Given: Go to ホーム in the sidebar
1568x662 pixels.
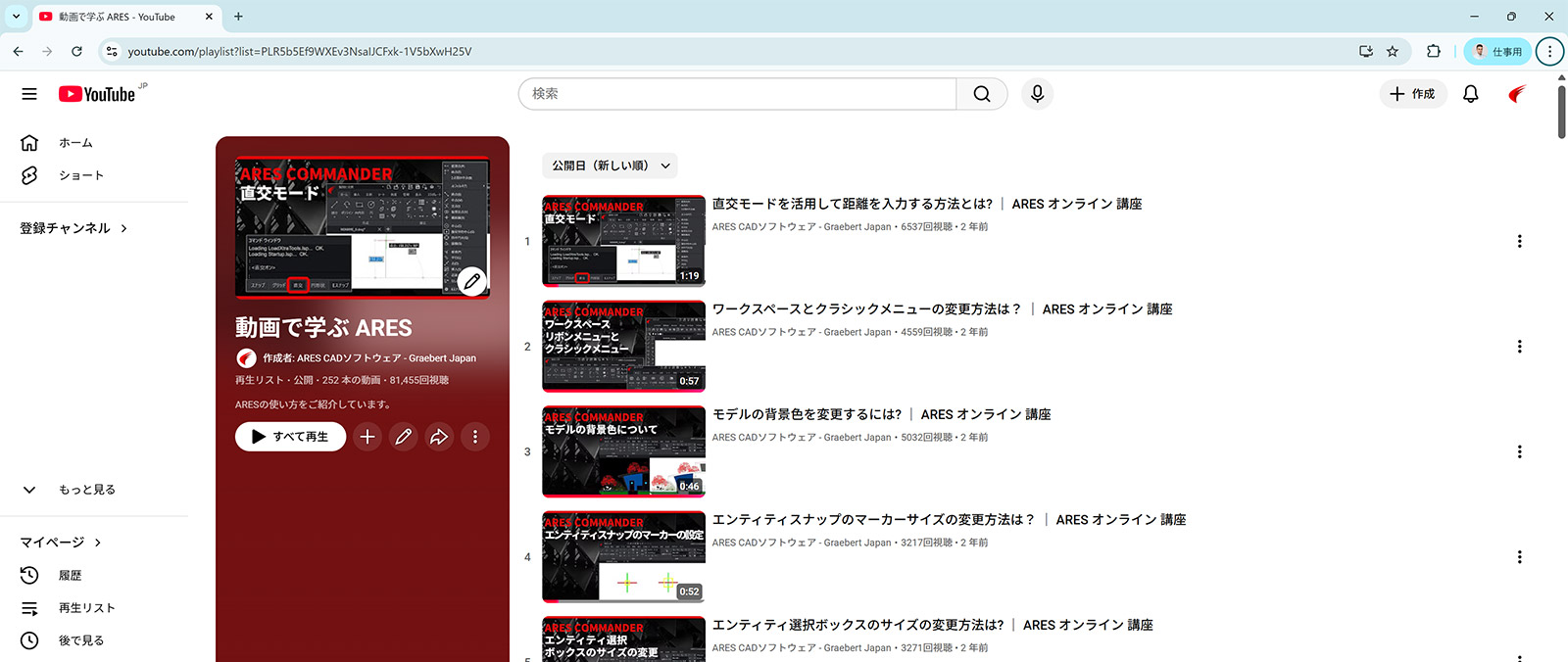Looking at the screenshot, I should (x=75, y=143).
